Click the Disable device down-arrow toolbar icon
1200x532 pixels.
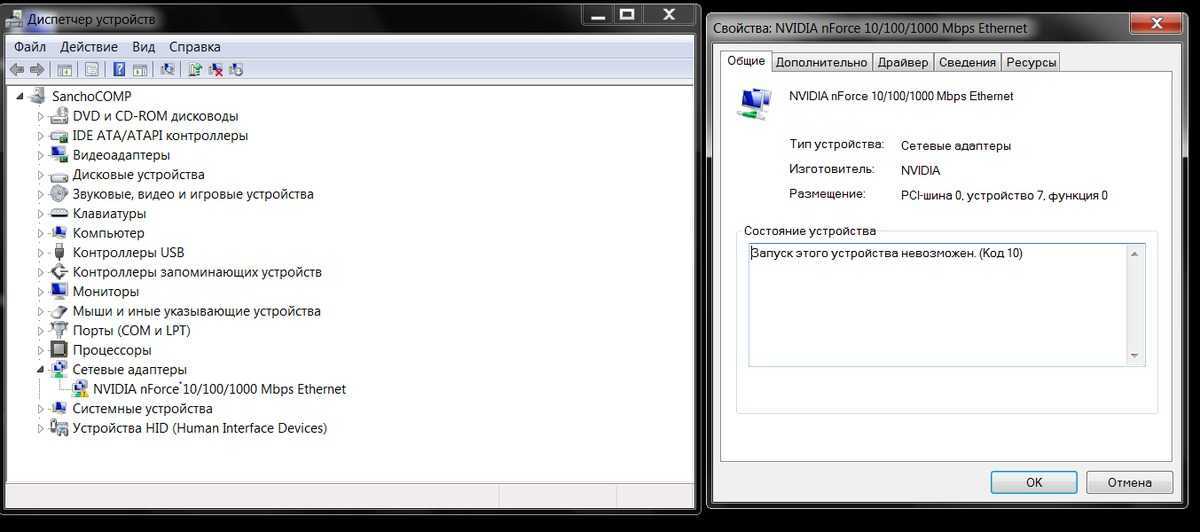point(236,69)
